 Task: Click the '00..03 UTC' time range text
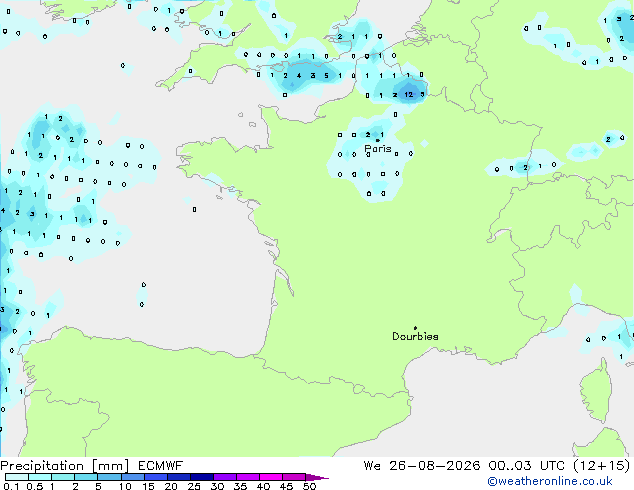click(526, 466)
